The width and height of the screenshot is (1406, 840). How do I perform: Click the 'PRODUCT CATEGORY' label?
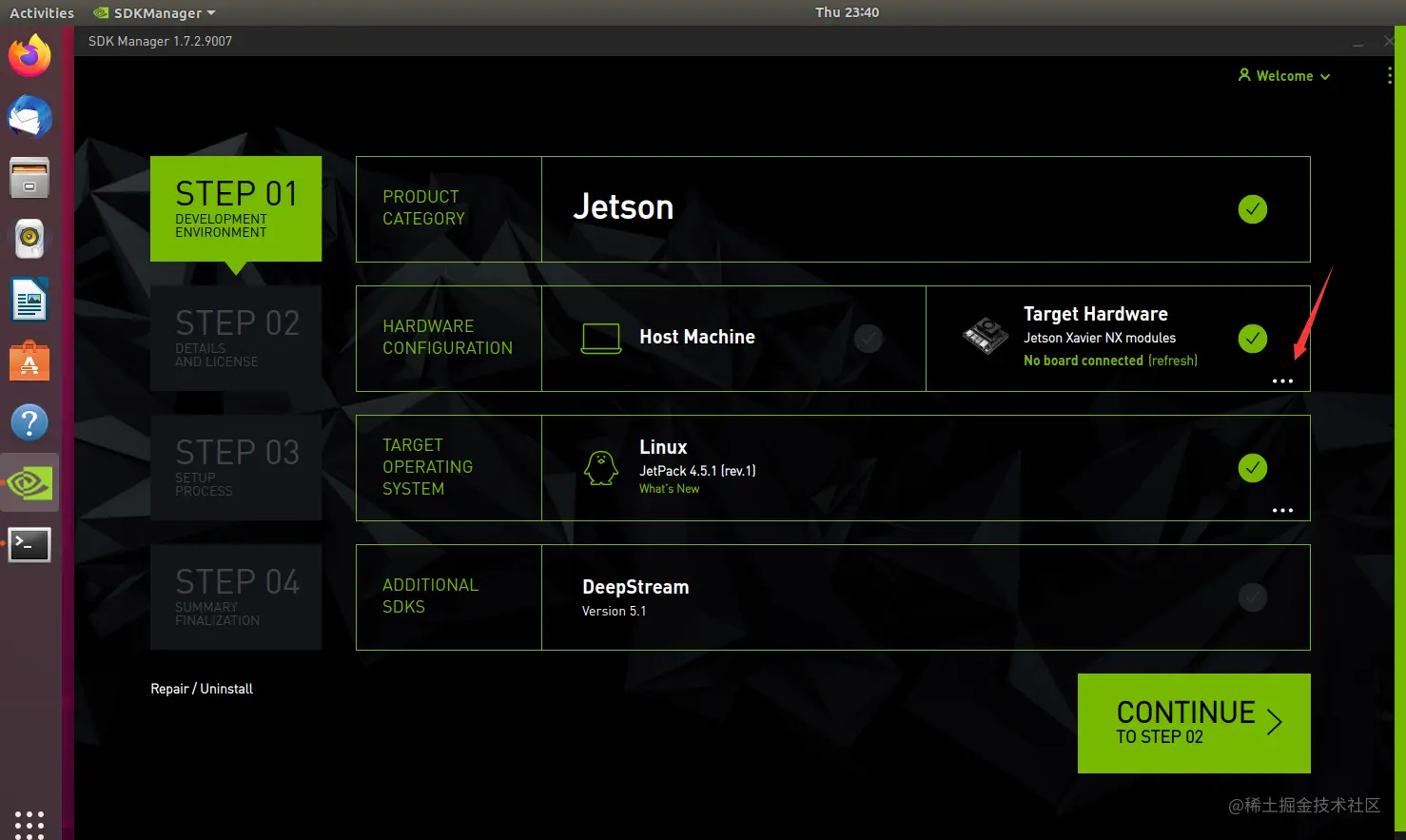[x=423, y=207]
